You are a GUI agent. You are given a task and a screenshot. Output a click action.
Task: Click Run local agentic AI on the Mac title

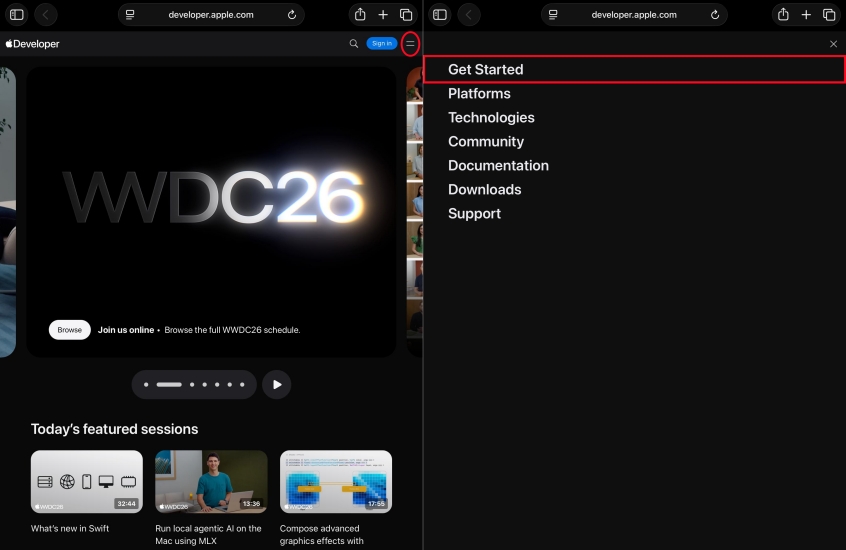(x=208, y=534)
